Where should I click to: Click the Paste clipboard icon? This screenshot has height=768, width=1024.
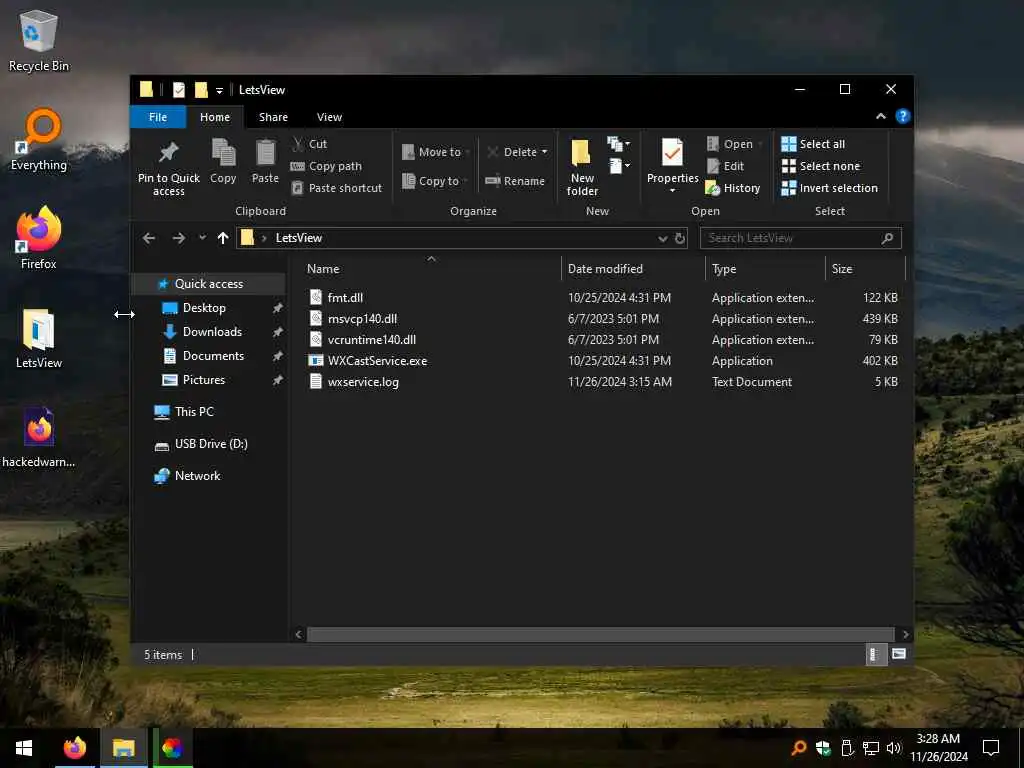[265, 161]
